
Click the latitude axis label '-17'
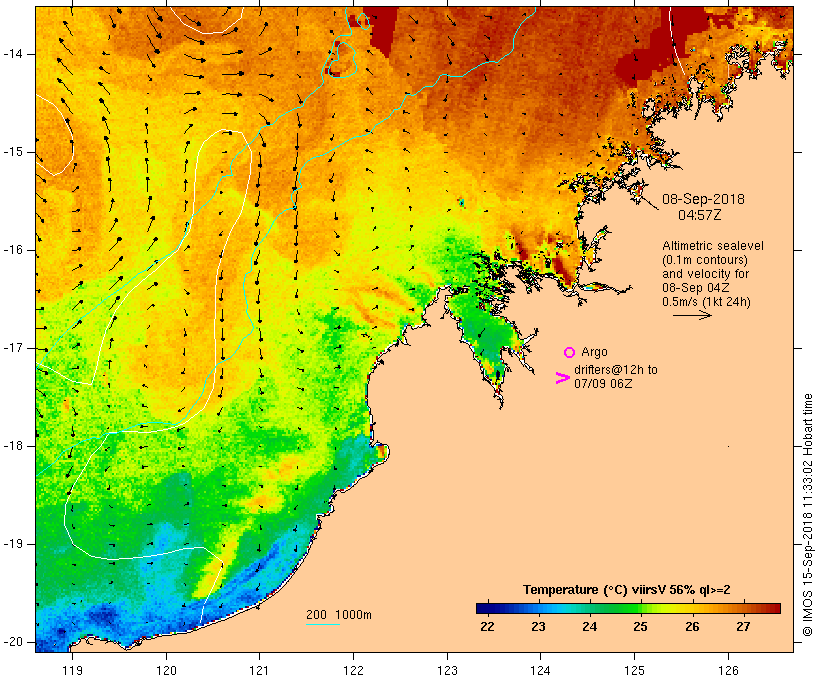[x=13, y=348]
